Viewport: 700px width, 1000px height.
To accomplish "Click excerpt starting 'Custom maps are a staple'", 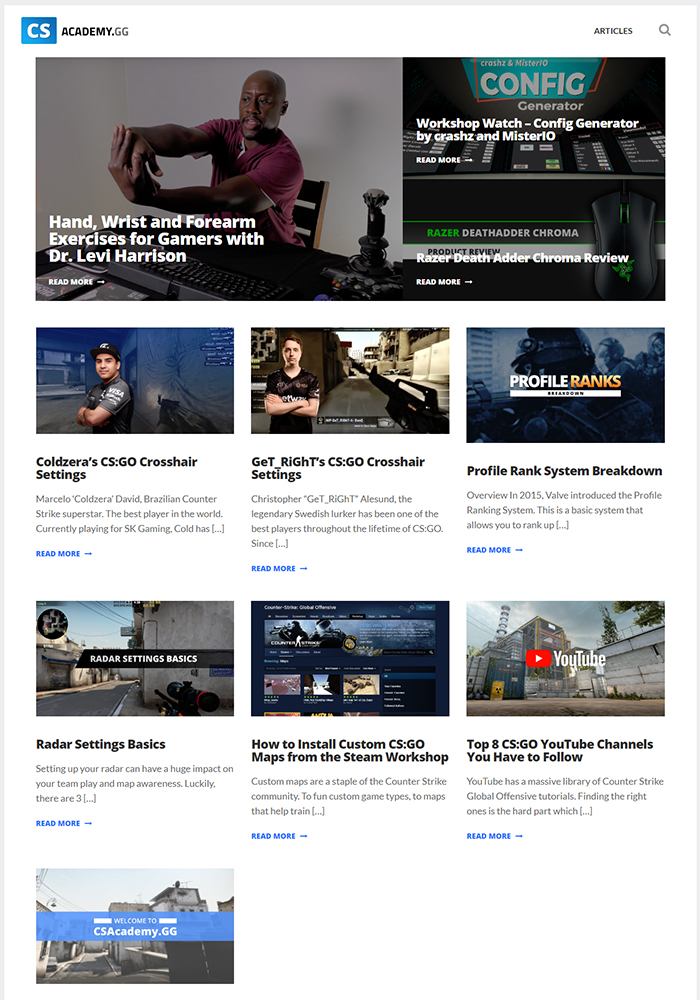I will 349,796.
